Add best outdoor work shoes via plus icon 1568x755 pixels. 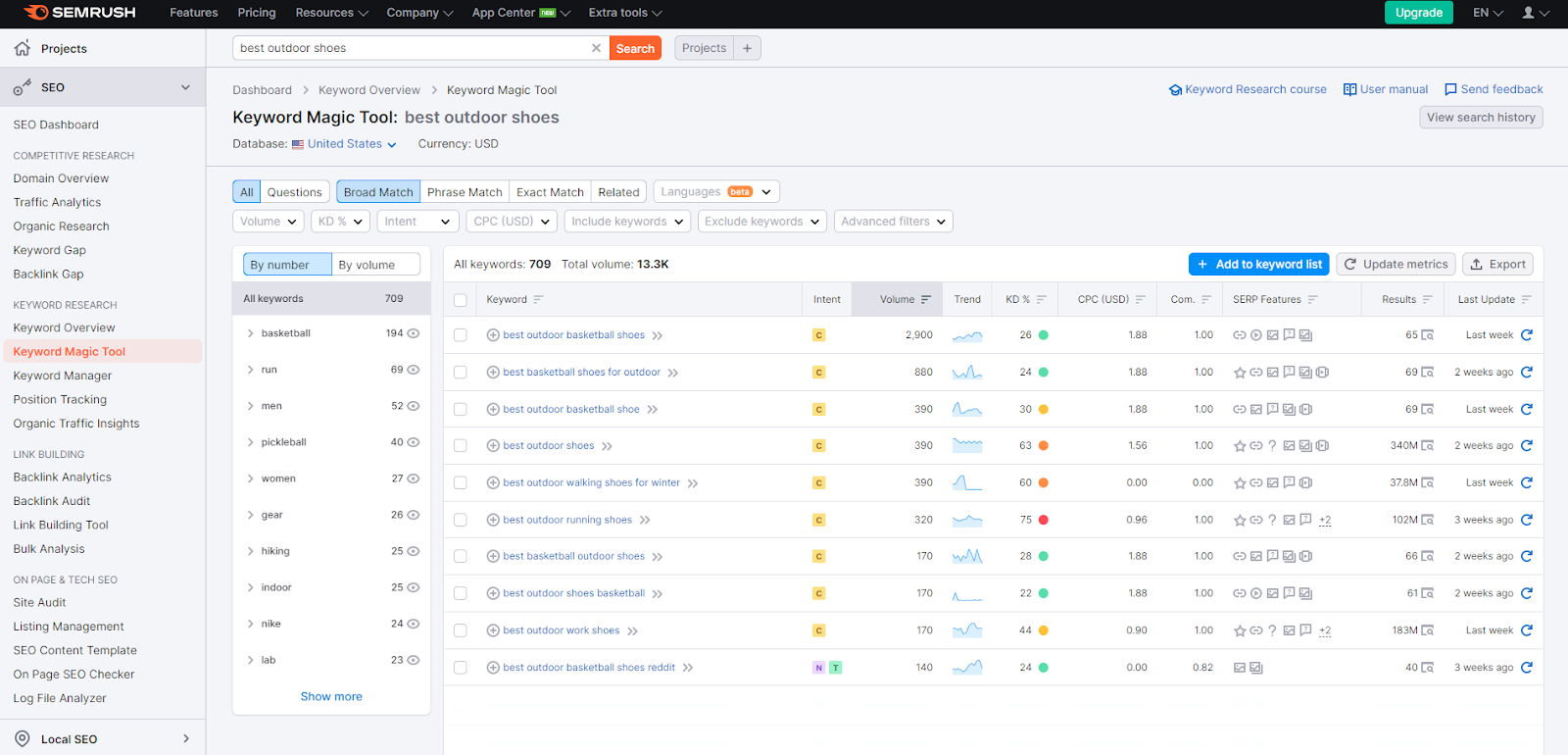click(x=493, y=630)
